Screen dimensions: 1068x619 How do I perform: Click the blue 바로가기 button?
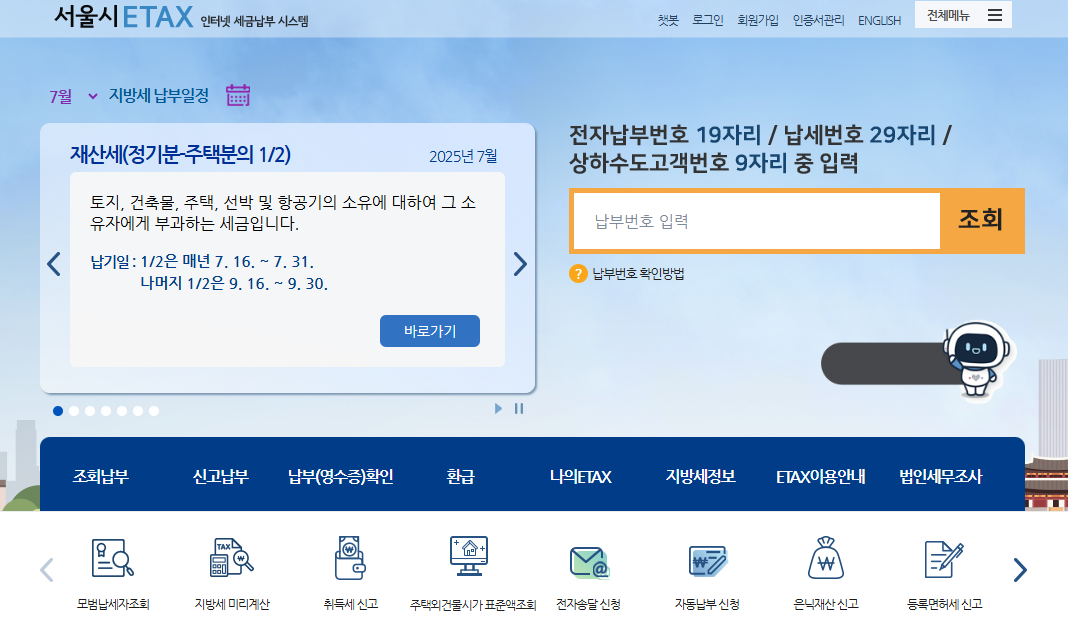click(x=430, y=331)
